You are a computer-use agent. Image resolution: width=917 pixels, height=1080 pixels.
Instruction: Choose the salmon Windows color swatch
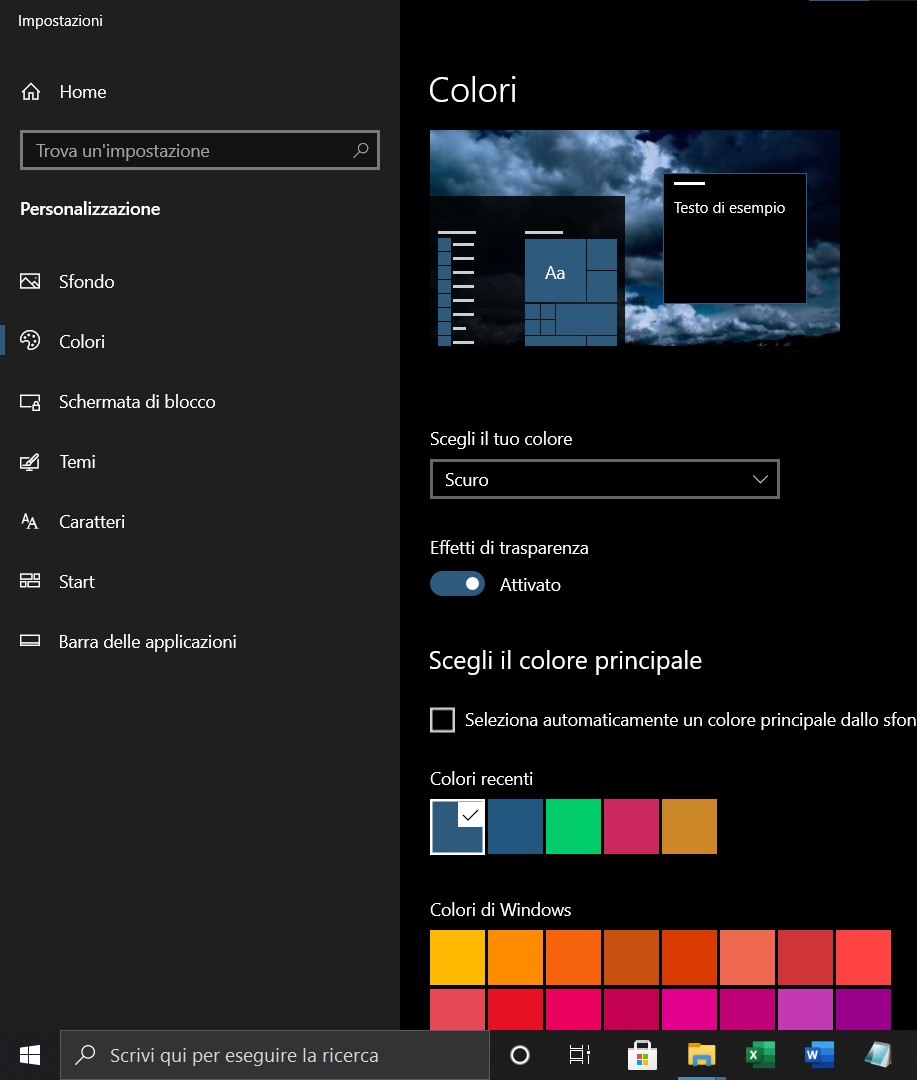click(748, 957)
